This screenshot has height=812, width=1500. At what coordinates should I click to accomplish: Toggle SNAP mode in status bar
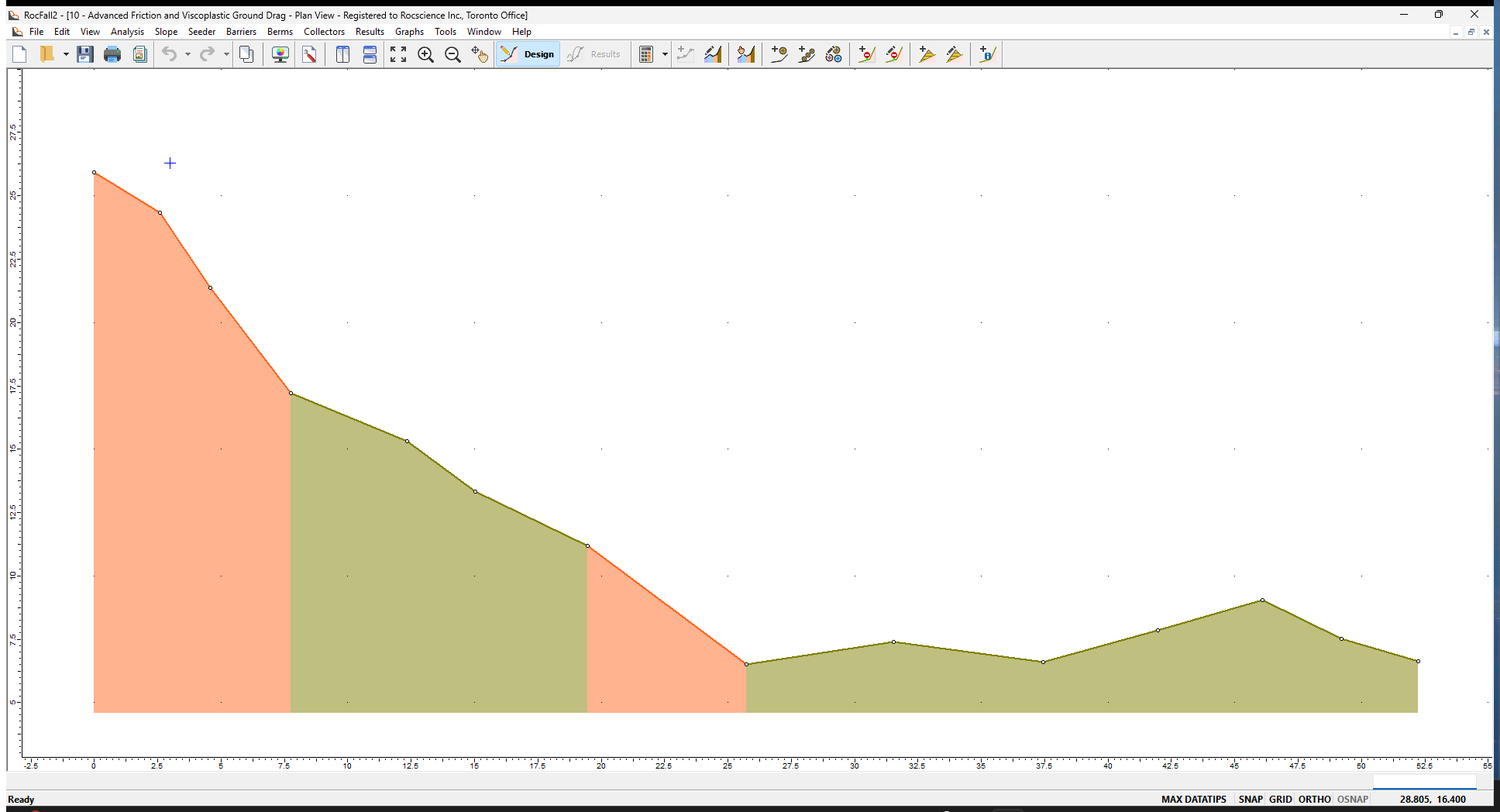point(1250,799)
